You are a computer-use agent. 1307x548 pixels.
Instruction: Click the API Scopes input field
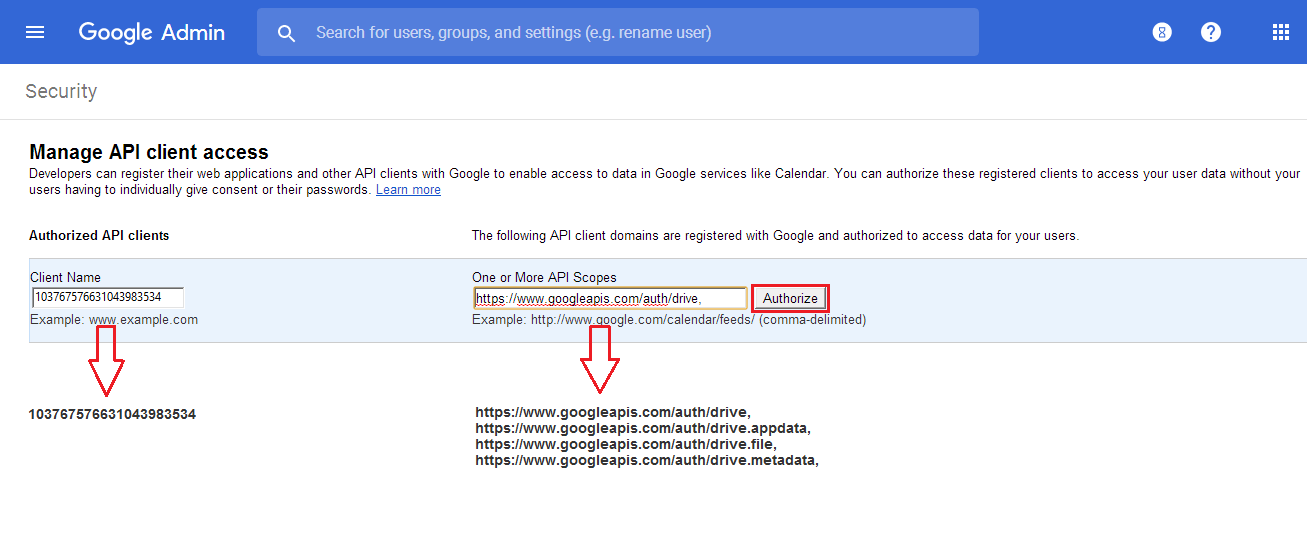click(610, 298)
